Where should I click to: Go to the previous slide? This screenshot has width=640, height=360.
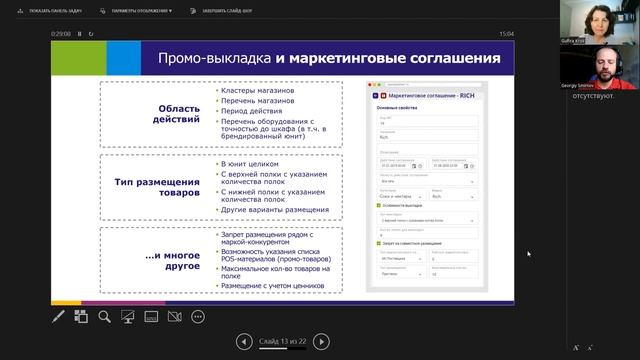[x=244, y=342]
